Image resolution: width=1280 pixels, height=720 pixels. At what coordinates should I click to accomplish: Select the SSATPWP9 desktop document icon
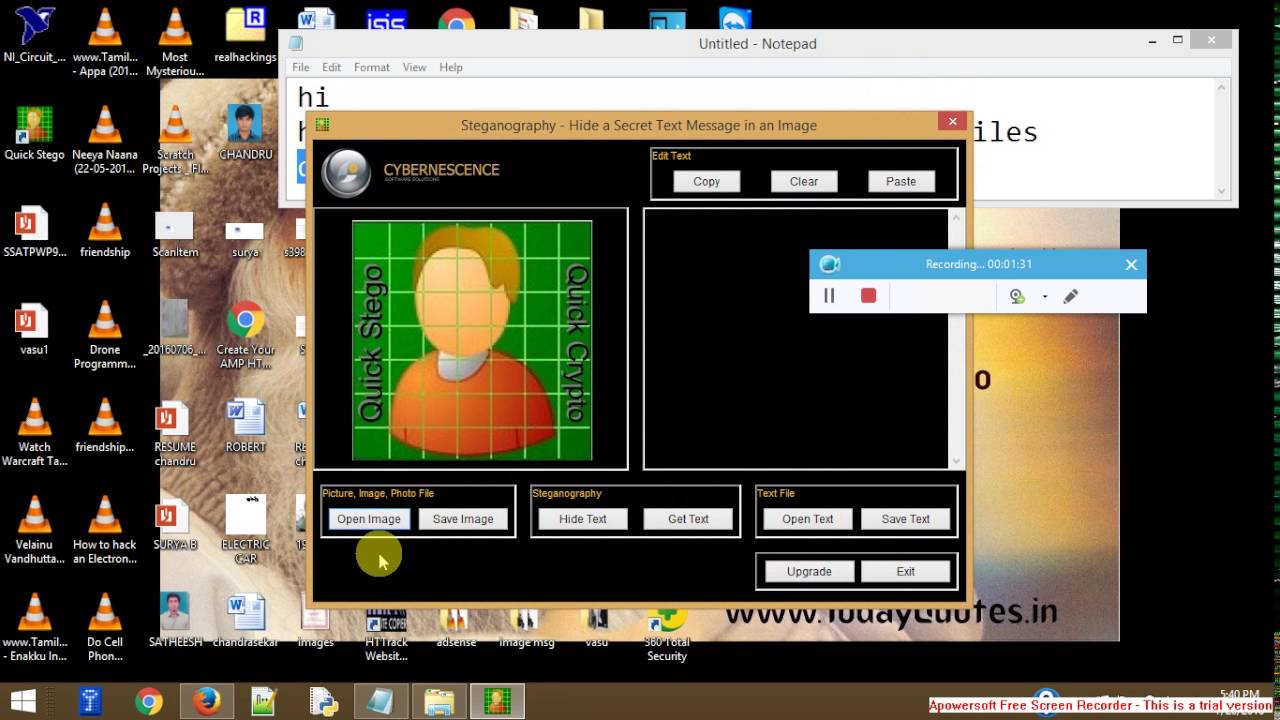(34, 230)
